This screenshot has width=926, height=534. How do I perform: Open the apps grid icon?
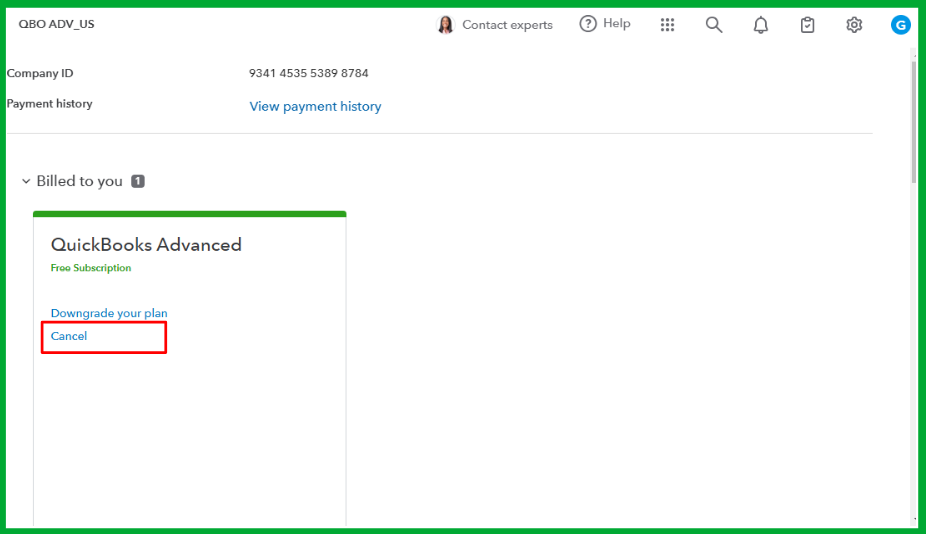click(x=667, y=25)
